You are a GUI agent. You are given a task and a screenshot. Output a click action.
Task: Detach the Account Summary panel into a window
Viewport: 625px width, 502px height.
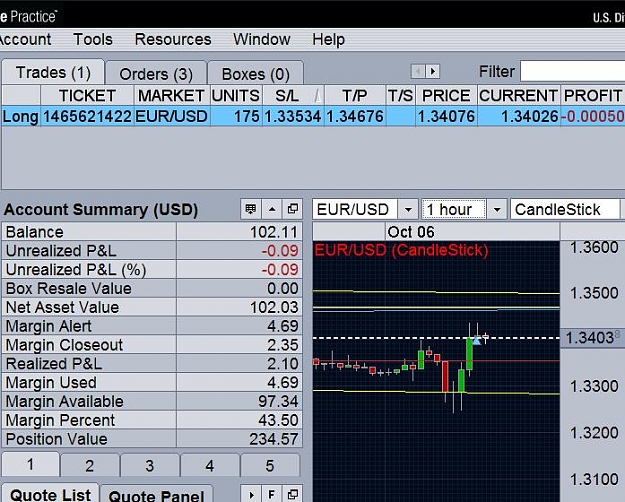293,209
